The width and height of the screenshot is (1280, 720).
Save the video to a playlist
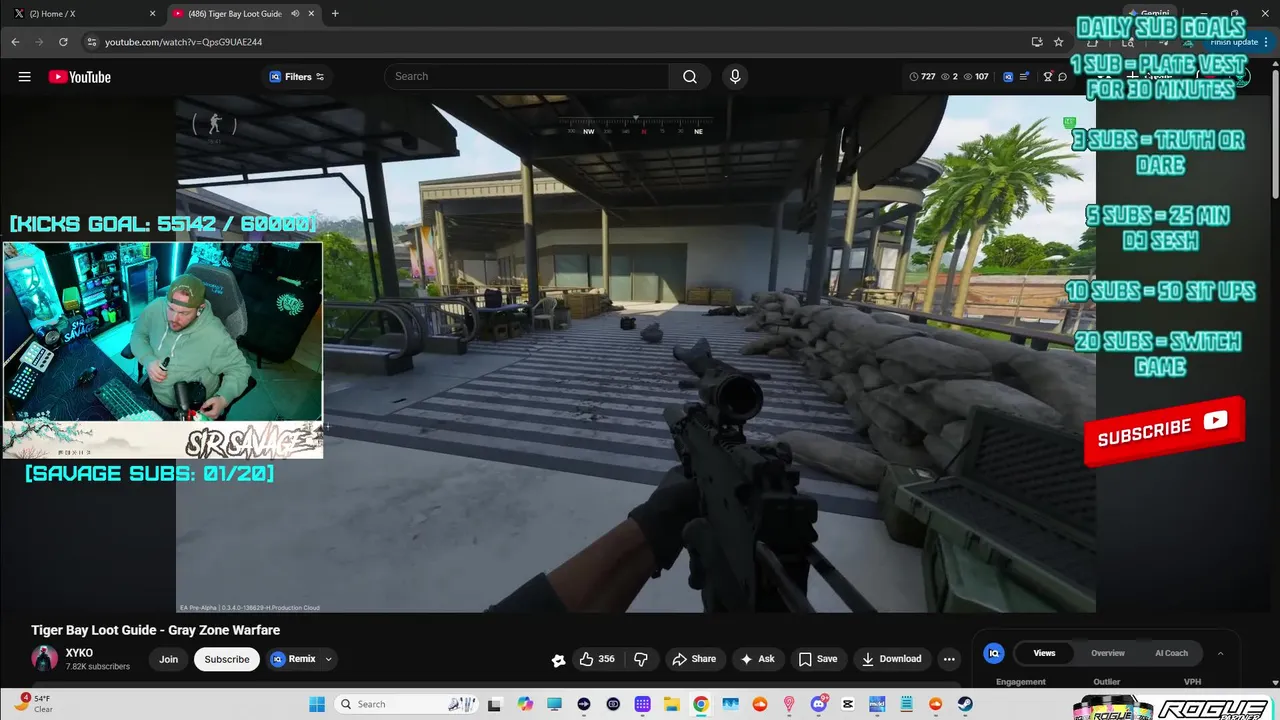[818, 659]
